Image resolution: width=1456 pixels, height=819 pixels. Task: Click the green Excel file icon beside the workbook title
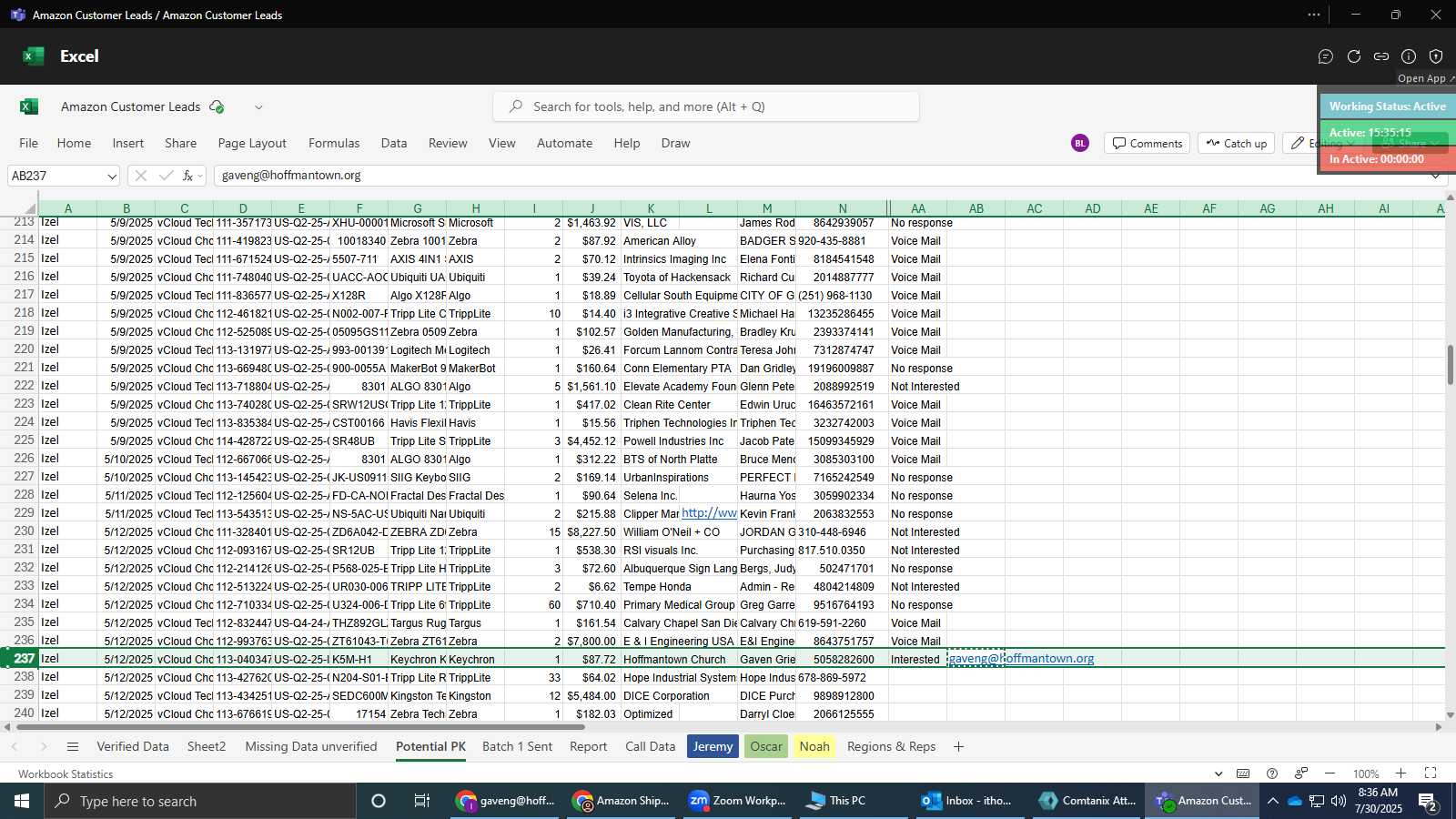[x=29, y=106]
